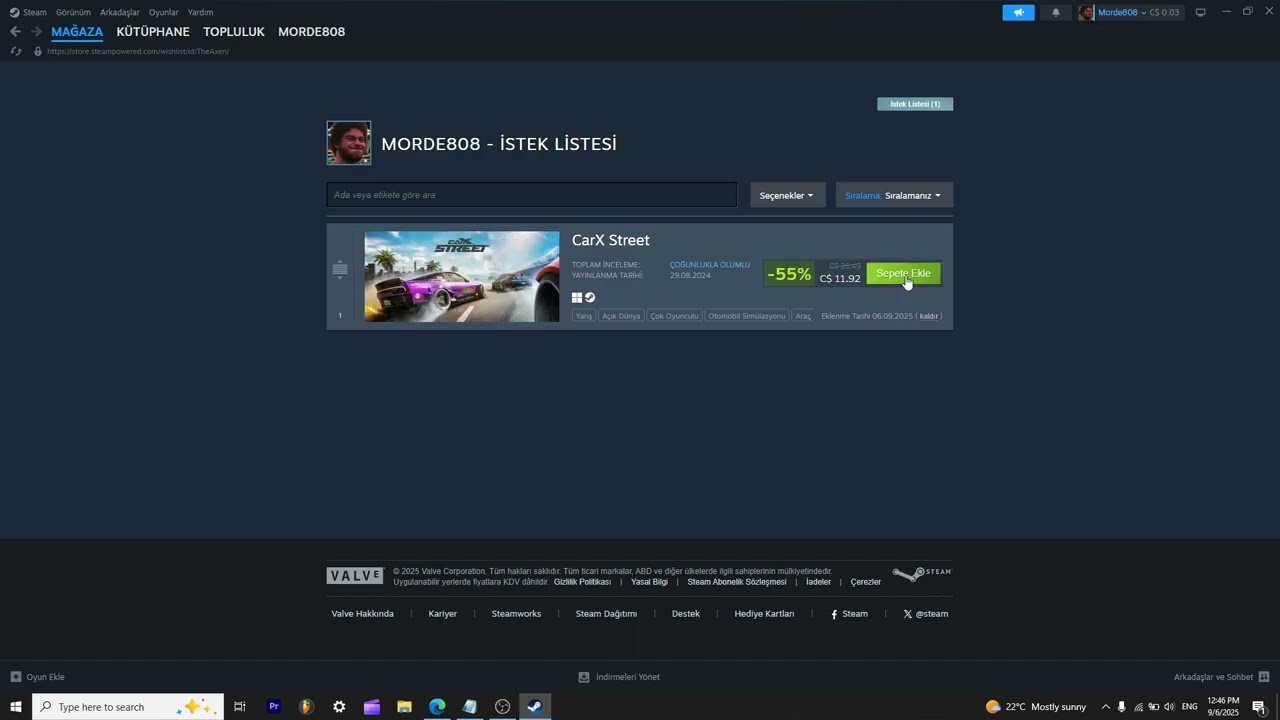Image resolution: width=1280 pixels, height=720 pixels.
Task: Open İadeler link
Action: [818, 582]
